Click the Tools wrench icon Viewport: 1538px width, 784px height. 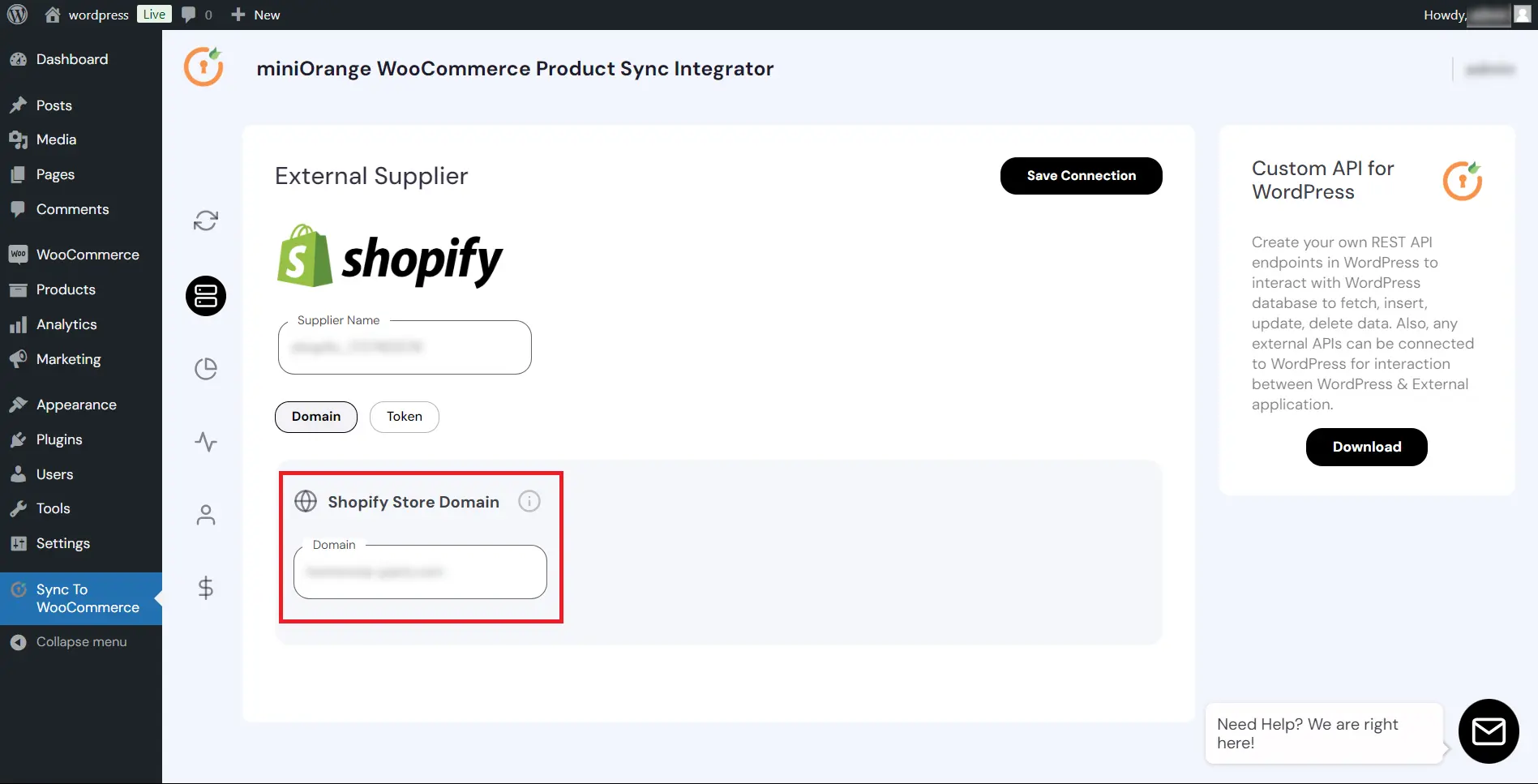[18, 508]
